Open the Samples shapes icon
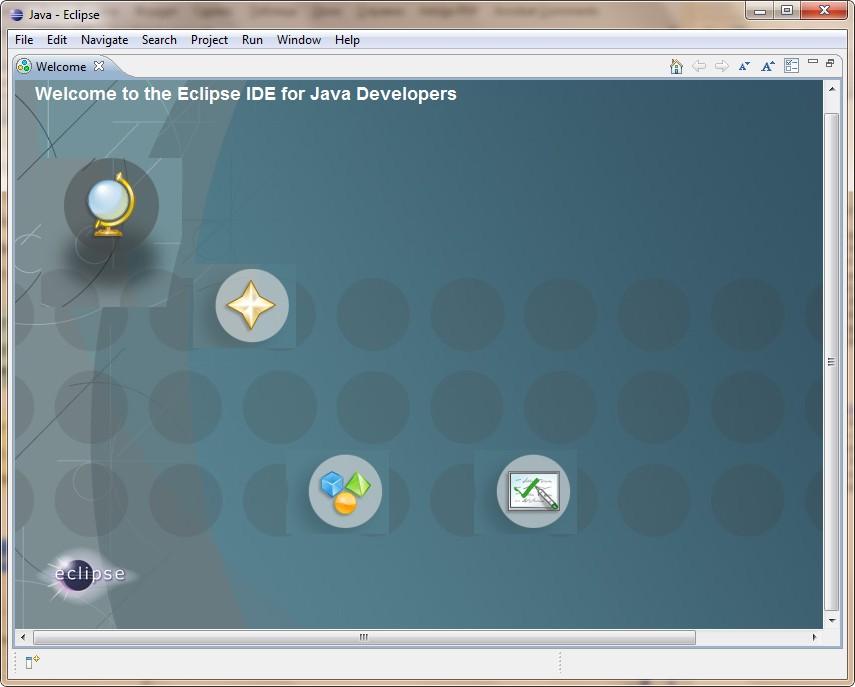The width and height of the screenshot is (855, 687). (345, 491)
